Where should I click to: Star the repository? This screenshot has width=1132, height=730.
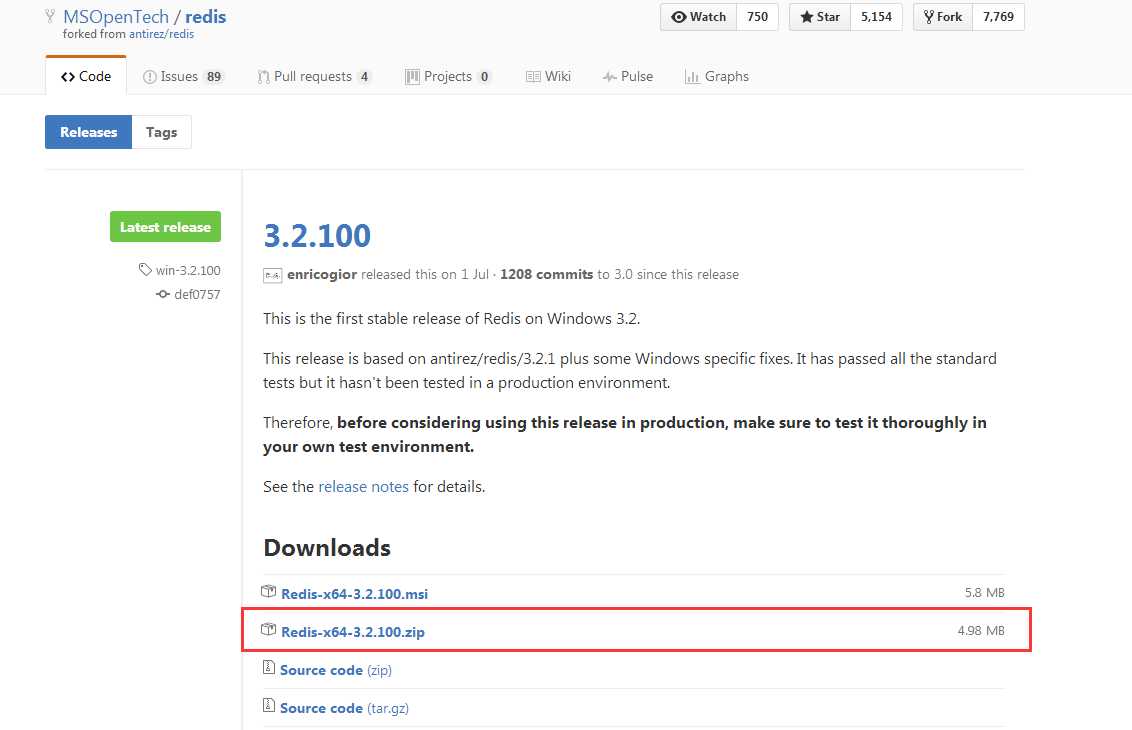pos(819,17)
